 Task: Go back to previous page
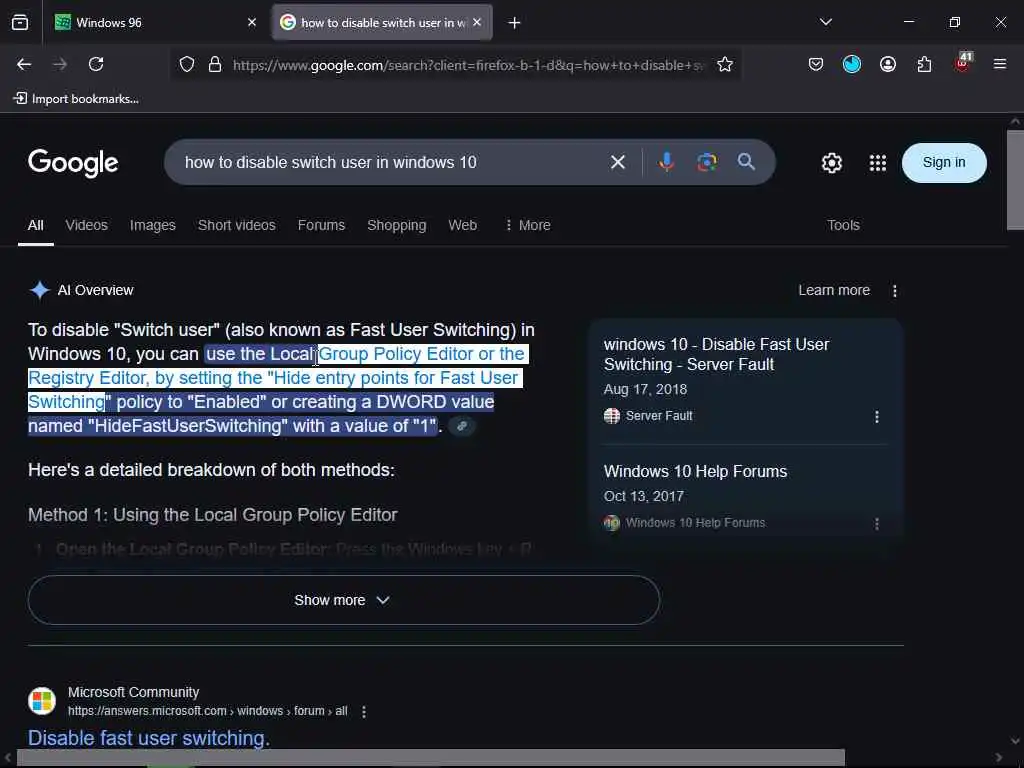click(x=24, y=64)
